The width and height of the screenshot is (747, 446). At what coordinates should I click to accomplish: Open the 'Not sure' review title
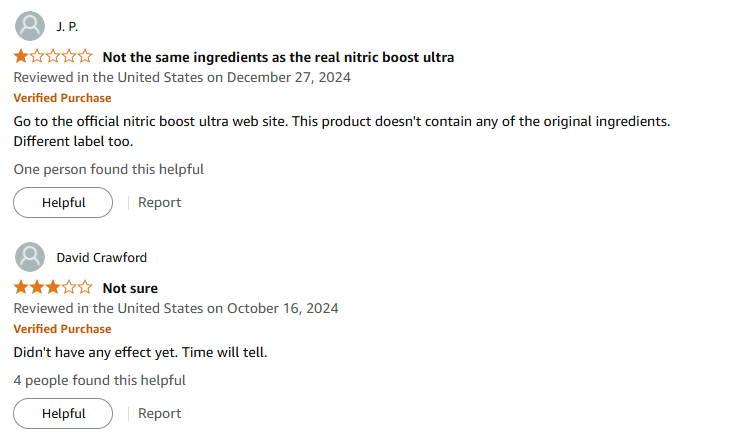click(x=130, y=288)
